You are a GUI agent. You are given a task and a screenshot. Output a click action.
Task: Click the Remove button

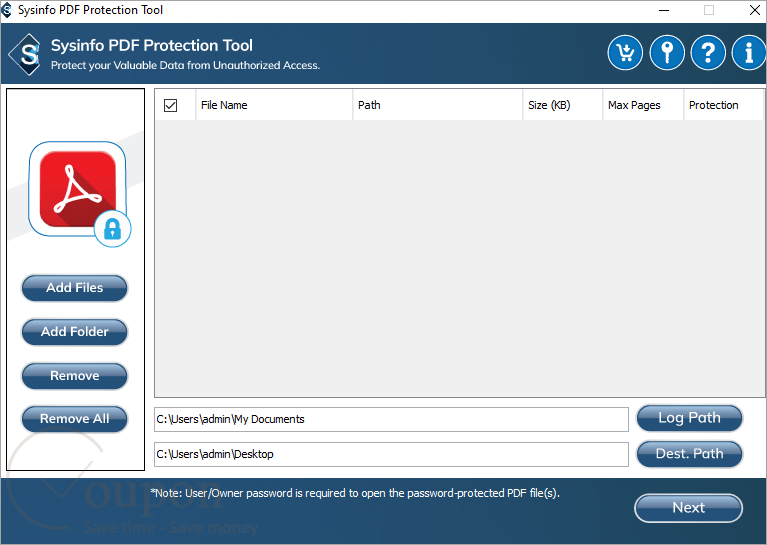pos(74,376)
